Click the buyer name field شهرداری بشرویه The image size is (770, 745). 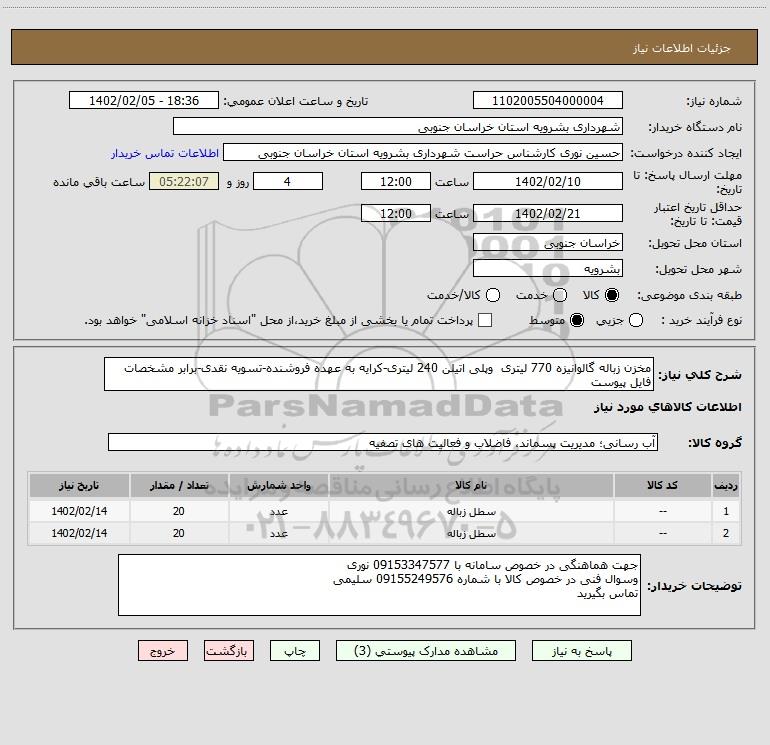(x=398, y=127)
